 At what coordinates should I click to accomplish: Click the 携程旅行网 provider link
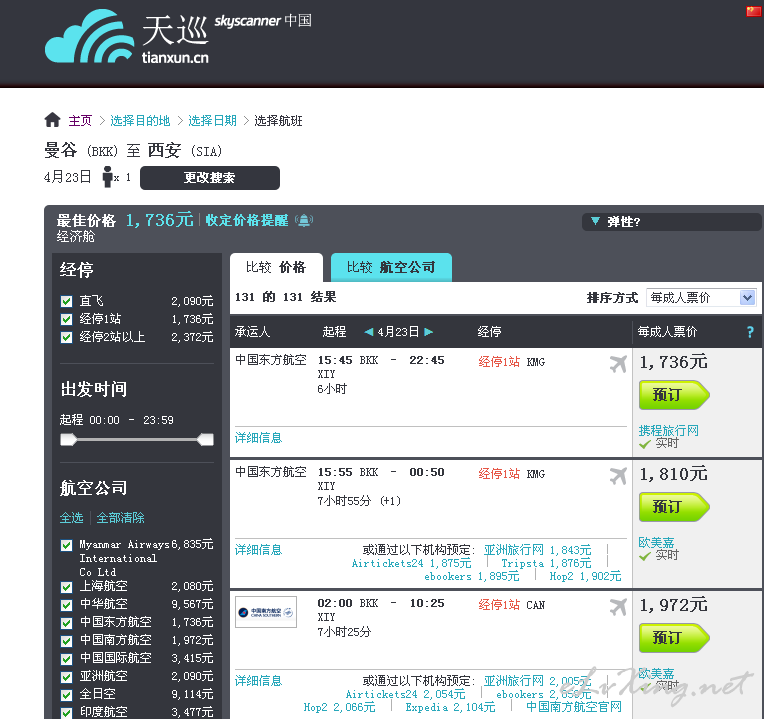tap(668, 430)
